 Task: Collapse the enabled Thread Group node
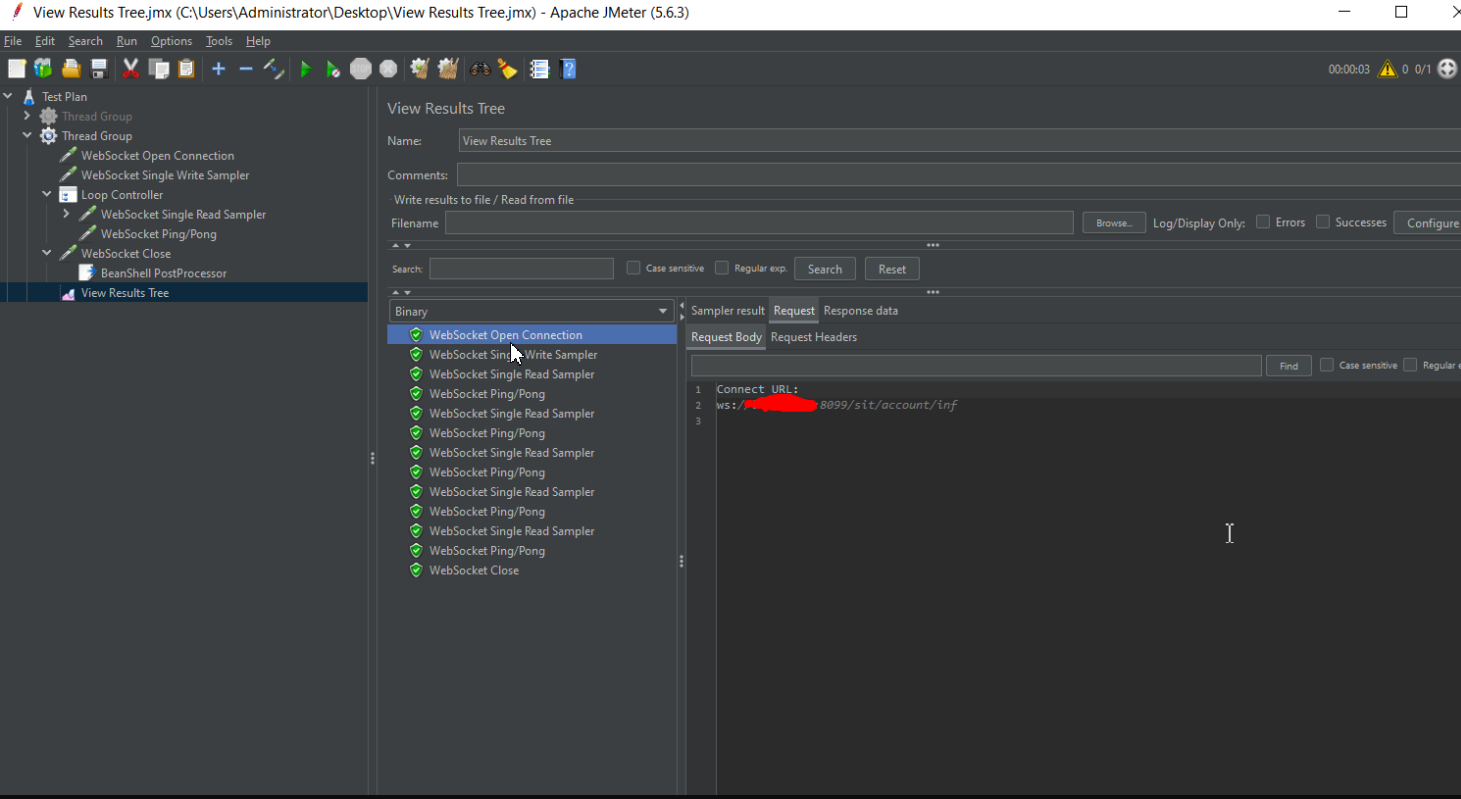tap(27, 136)
